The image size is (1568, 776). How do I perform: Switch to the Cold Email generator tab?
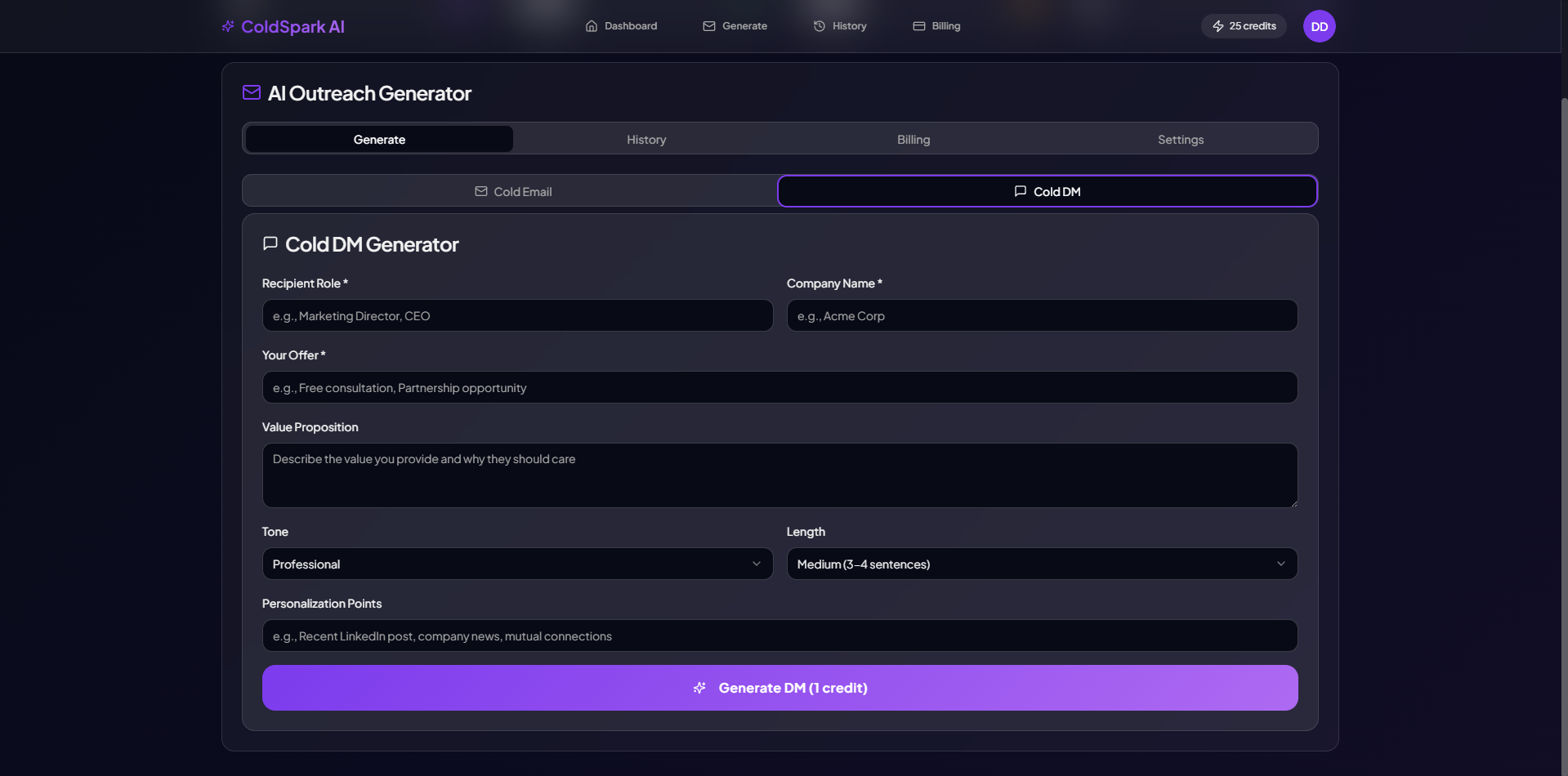click(512, 191)
